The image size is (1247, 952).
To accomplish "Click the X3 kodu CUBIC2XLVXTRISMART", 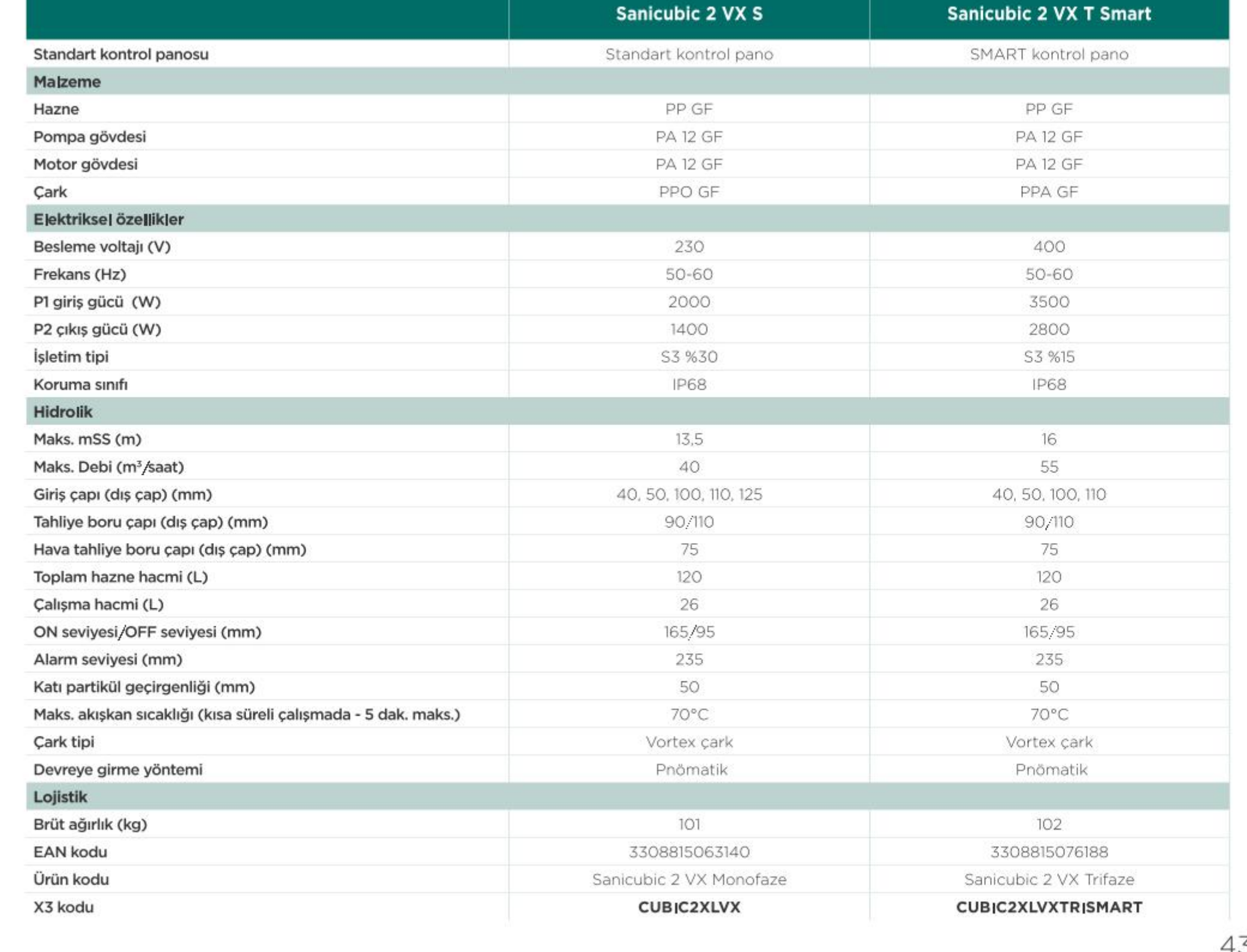I will coord(1049,907).
